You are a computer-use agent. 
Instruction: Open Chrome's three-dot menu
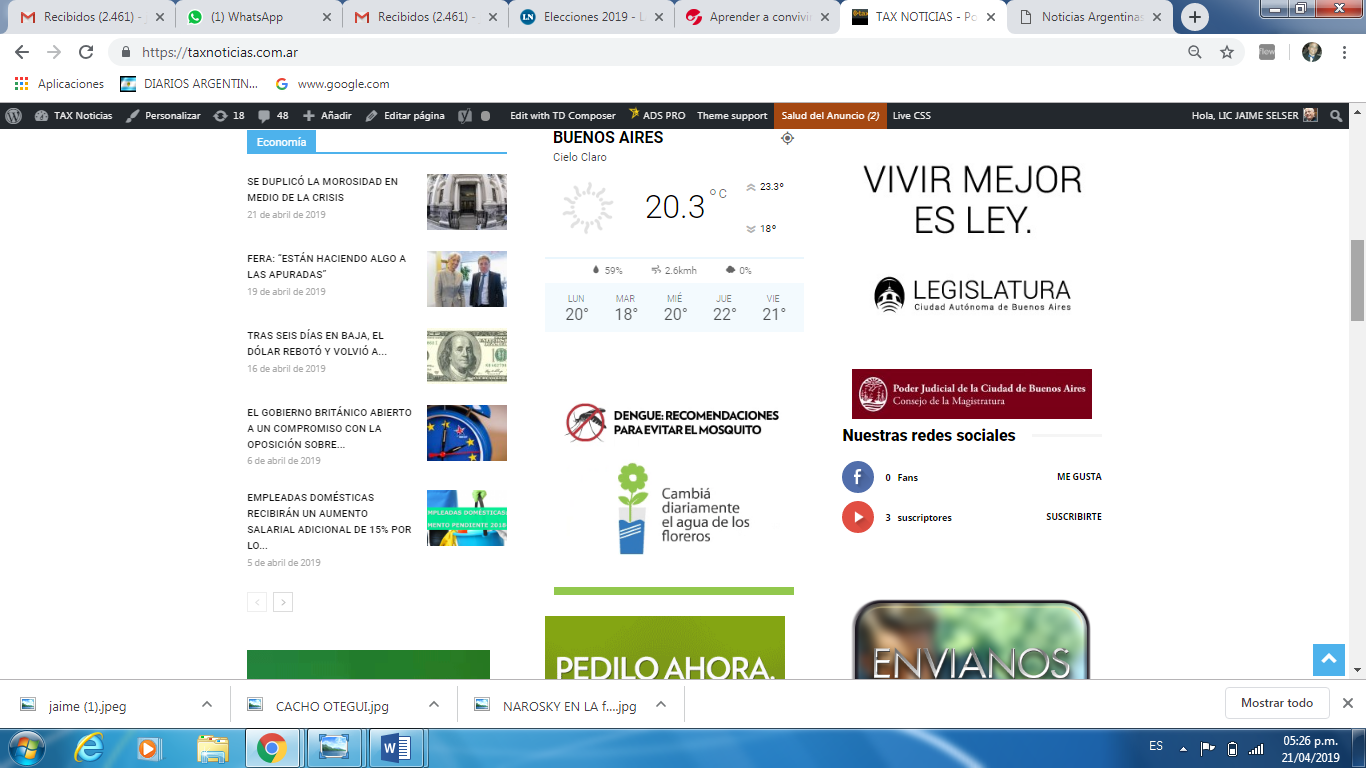pos(1345,53)
